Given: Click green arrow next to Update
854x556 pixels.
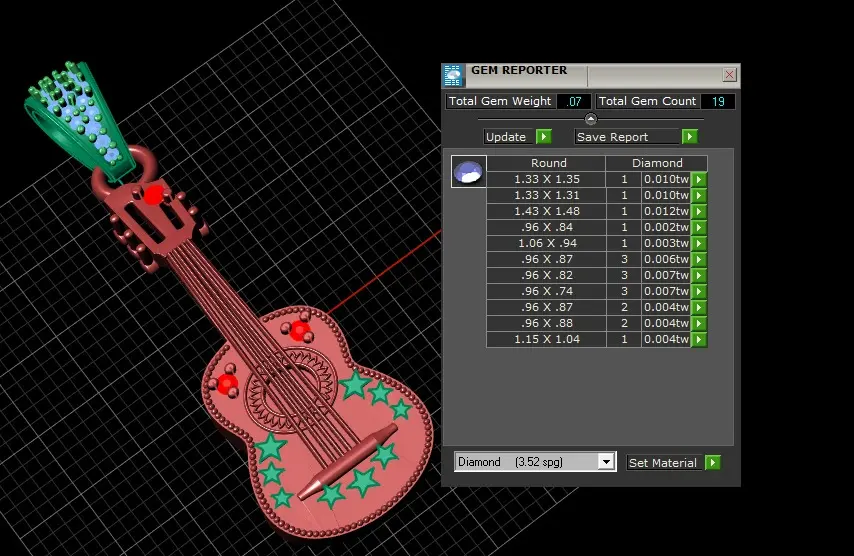Looking at the screenshot, I should click(544, 137).
